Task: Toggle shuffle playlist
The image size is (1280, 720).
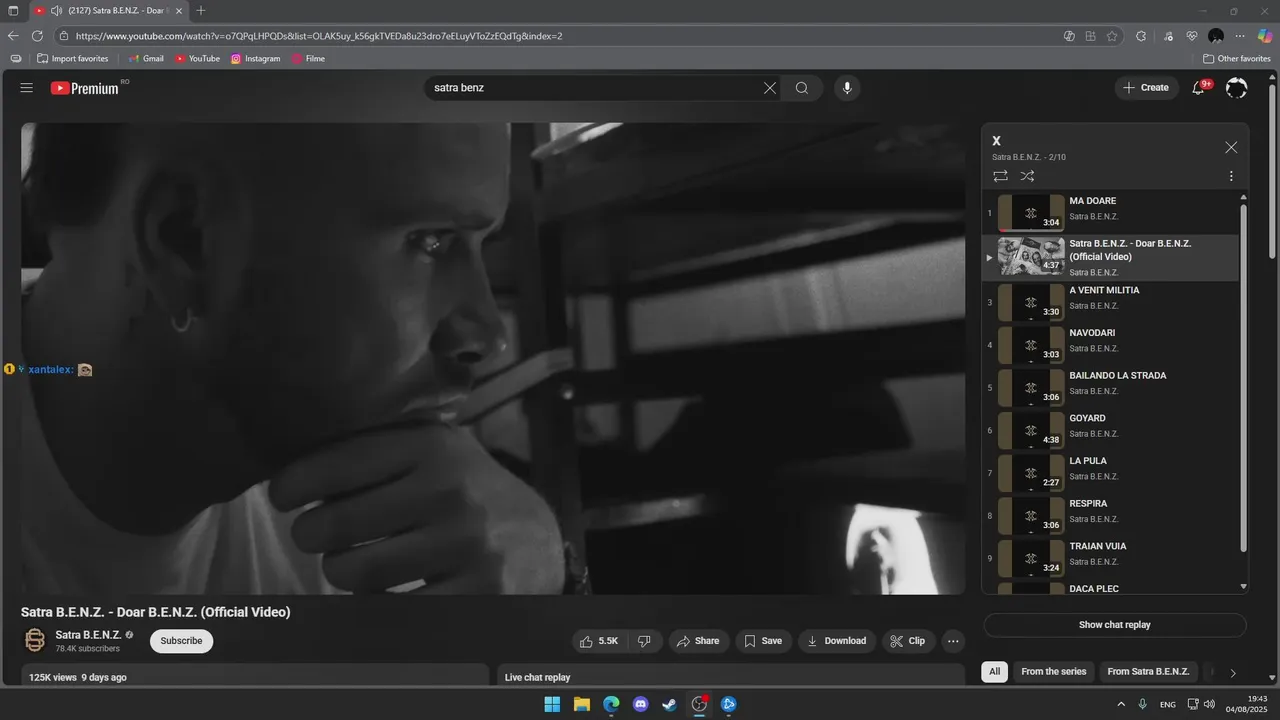Action: pyautogui.click(x=1027, y=176)
